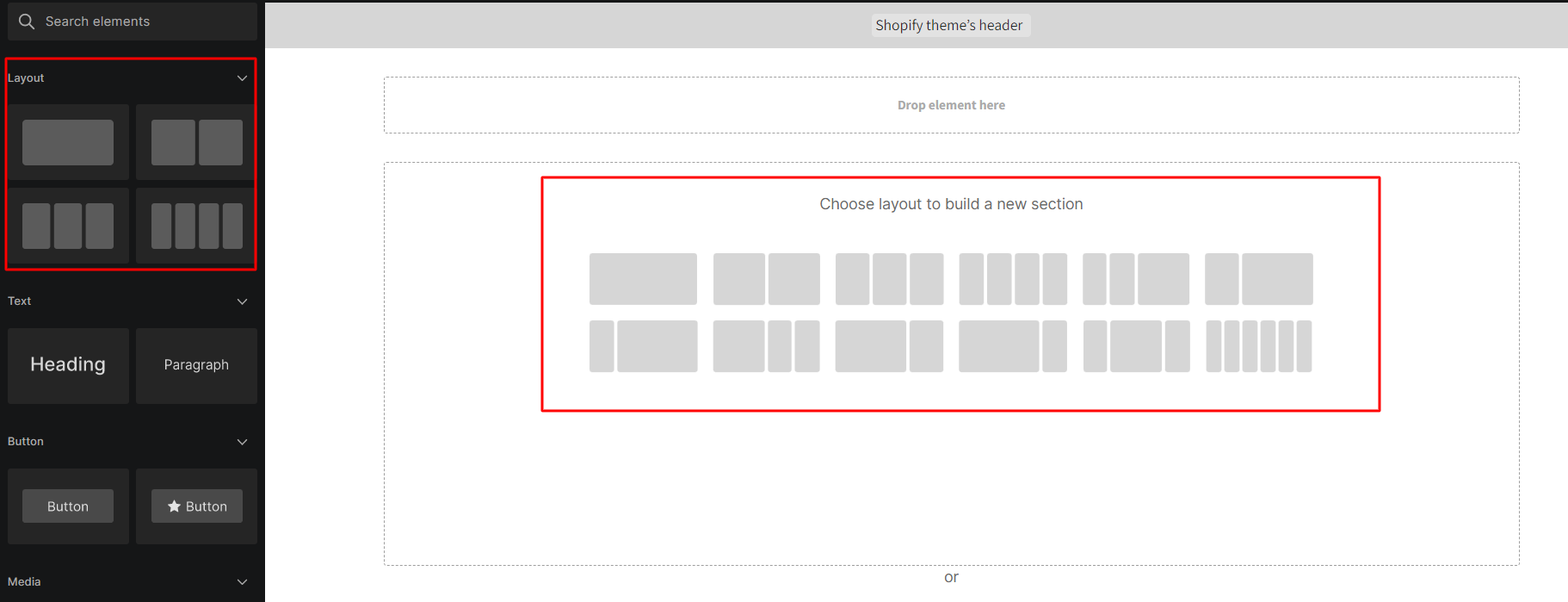Add the Heading element
Image resolution: width=1568 pixels, height=602 pixels.
[x=68, y=365]
